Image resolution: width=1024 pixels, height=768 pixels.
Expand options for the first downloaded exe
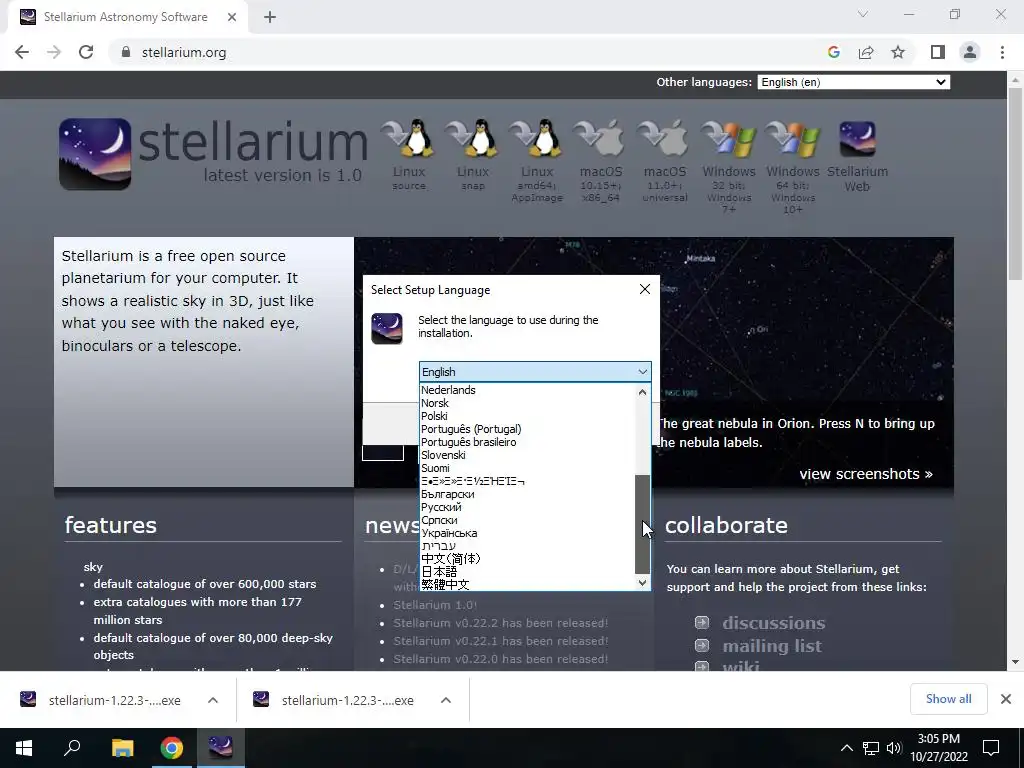[x=213, y=700]
